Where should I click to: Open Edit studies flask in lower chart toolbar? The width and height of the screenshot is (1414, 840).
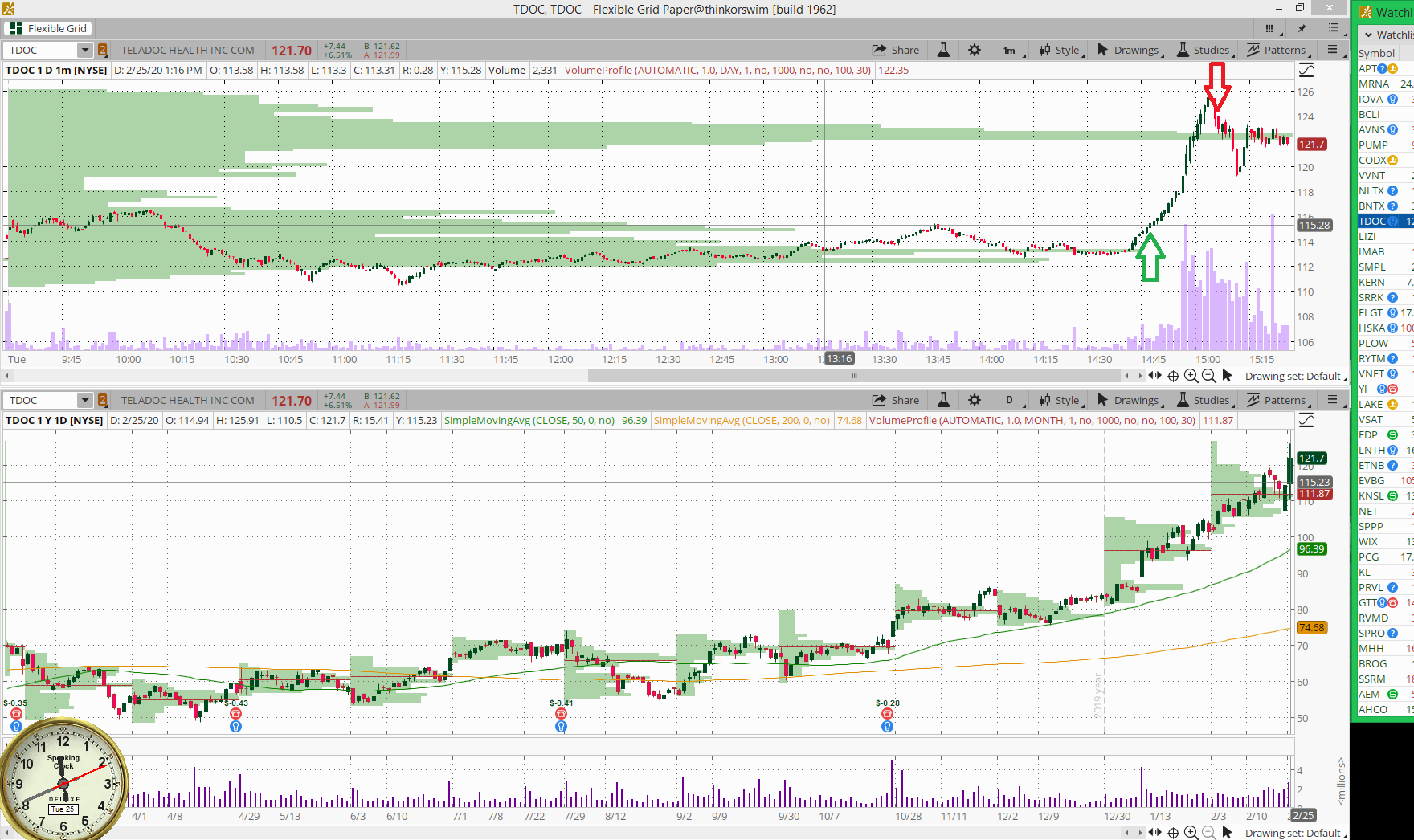point(944,400)
